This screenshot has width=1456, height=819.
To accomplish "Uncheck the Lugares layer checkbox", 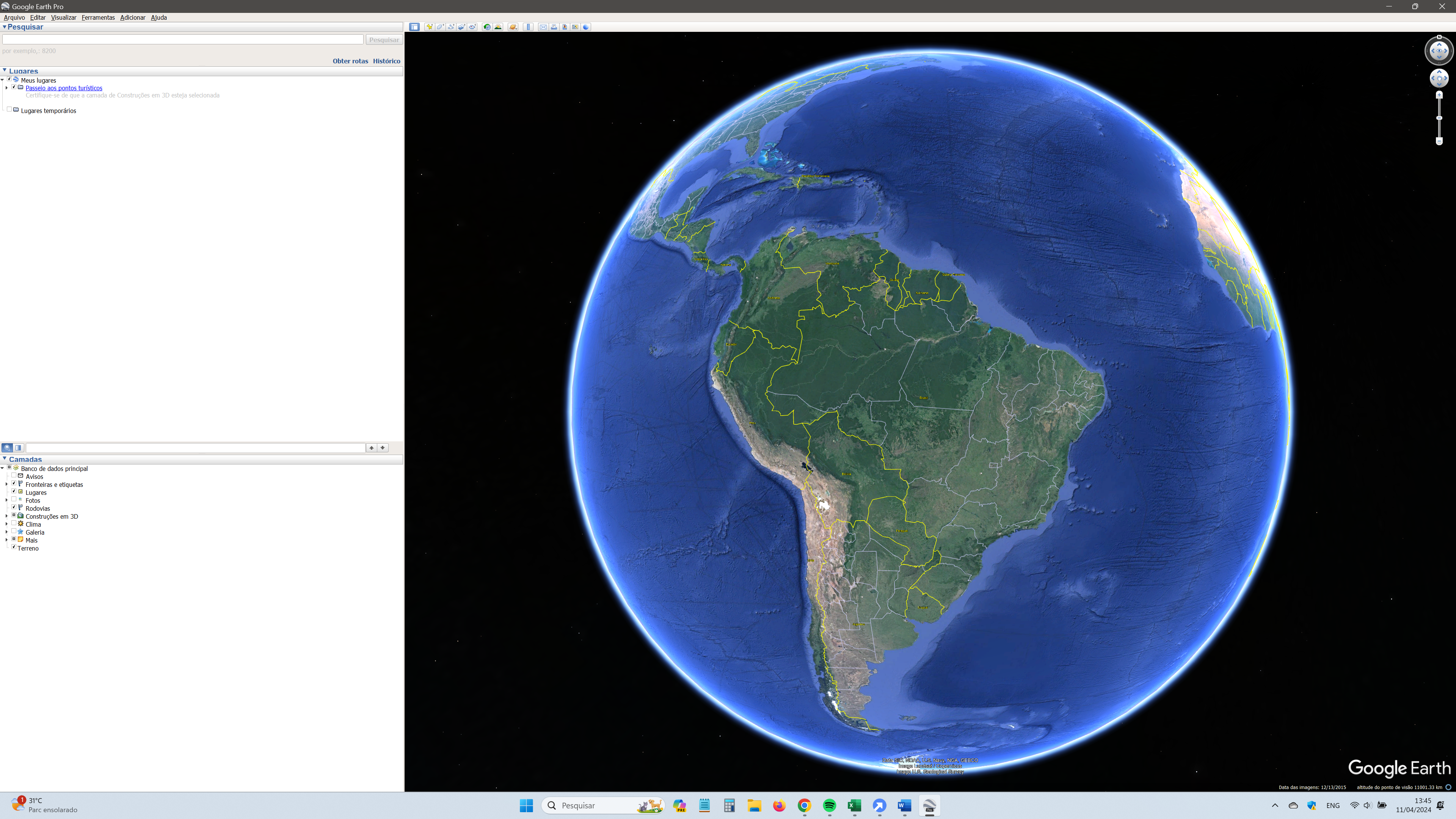I will click(14, 491).
